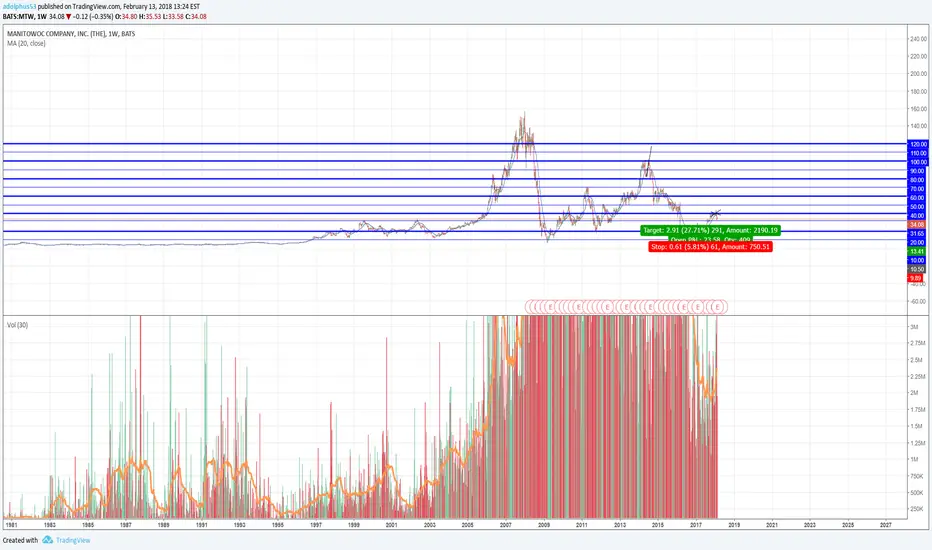Click the red 9.89 stop price label
This screenshot has width=932, height=550.
coord(915,278)
